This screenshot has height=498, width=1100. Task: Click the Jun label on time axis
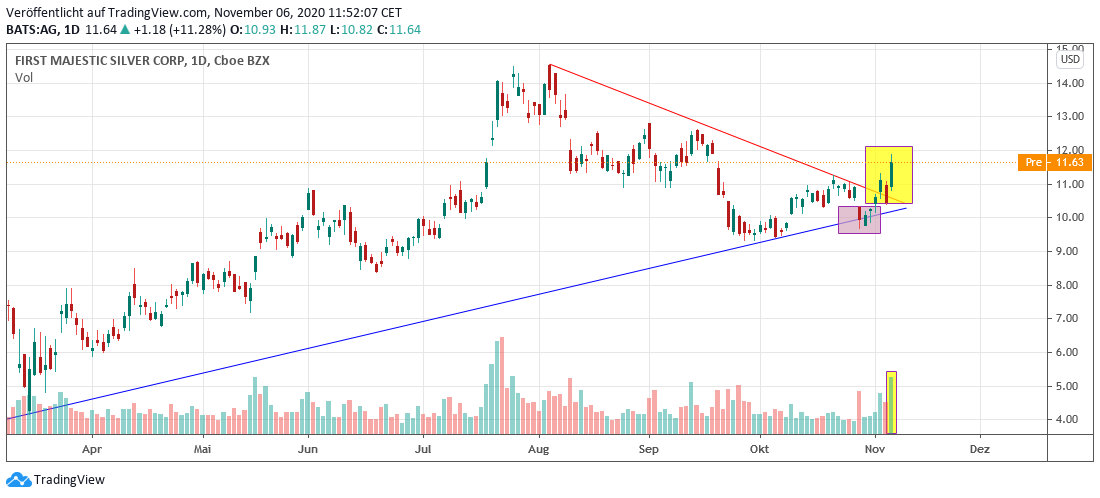[309, 449]
